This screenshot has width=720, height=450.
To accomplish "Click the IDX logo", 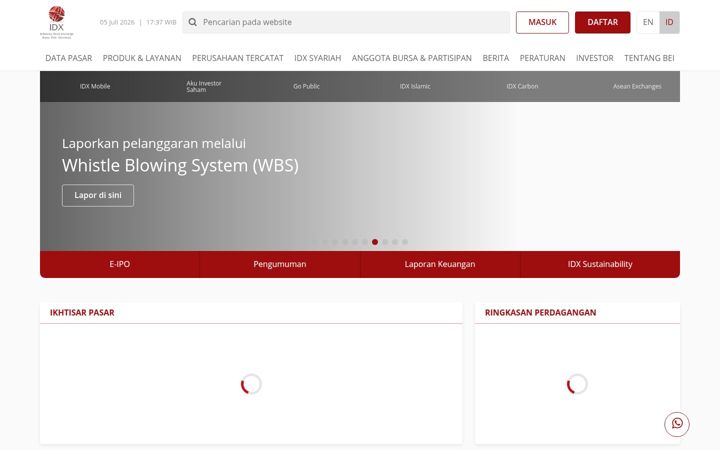I will (x=56, y=22).
